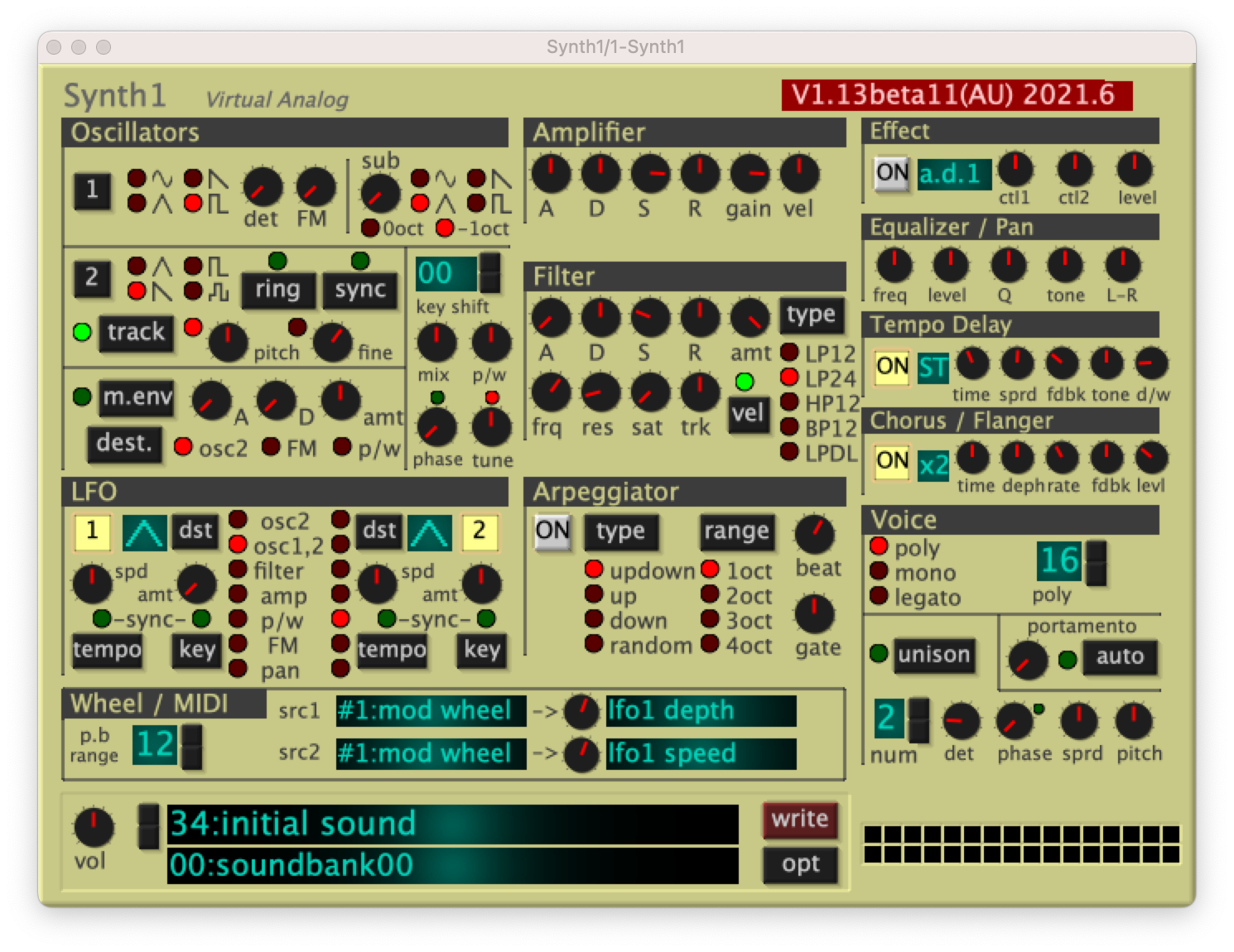
Task: Select mono voice mode
Action: [879, 572]
